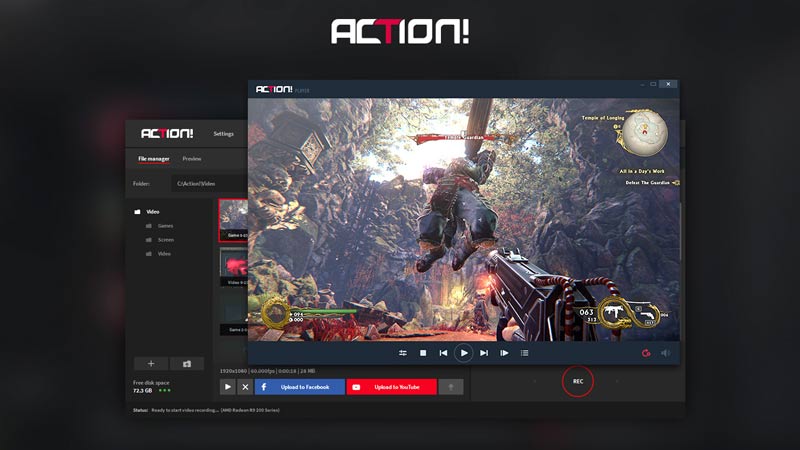The width and height of the screenshot is (800, 450).
Task: Open the Settings menu
Action: pyautogui.click(x=223, y=133)
